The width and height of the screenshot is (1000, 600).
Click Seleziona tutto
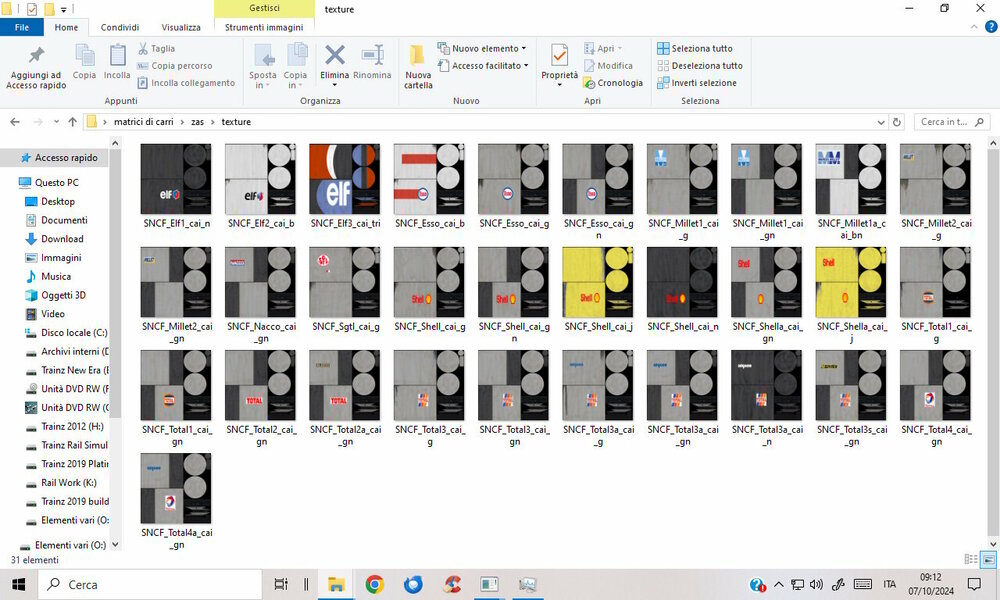pos(695,48)
